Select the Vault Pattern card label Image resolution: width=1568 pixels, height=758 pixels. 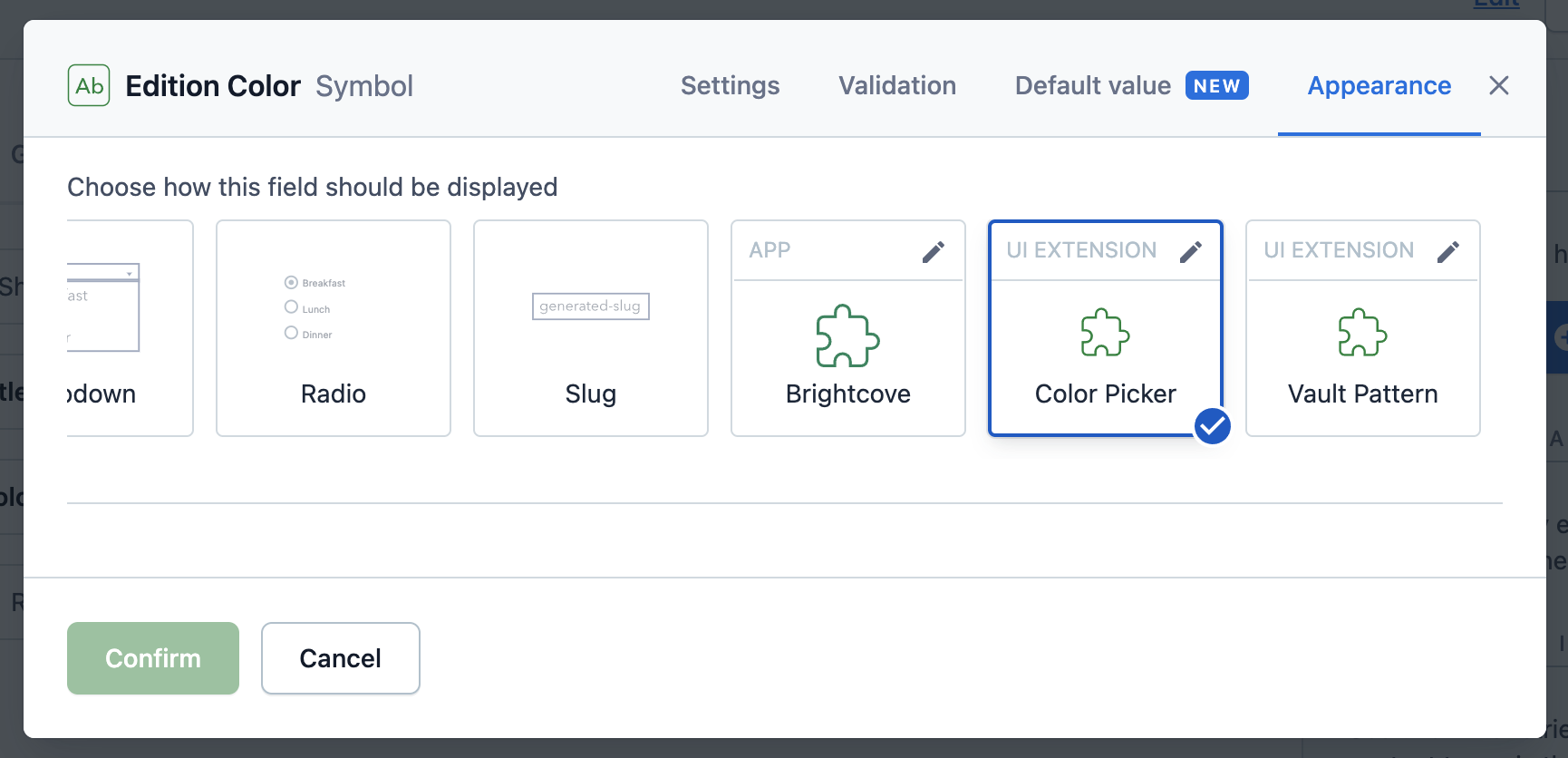(x=1362, y=394)
